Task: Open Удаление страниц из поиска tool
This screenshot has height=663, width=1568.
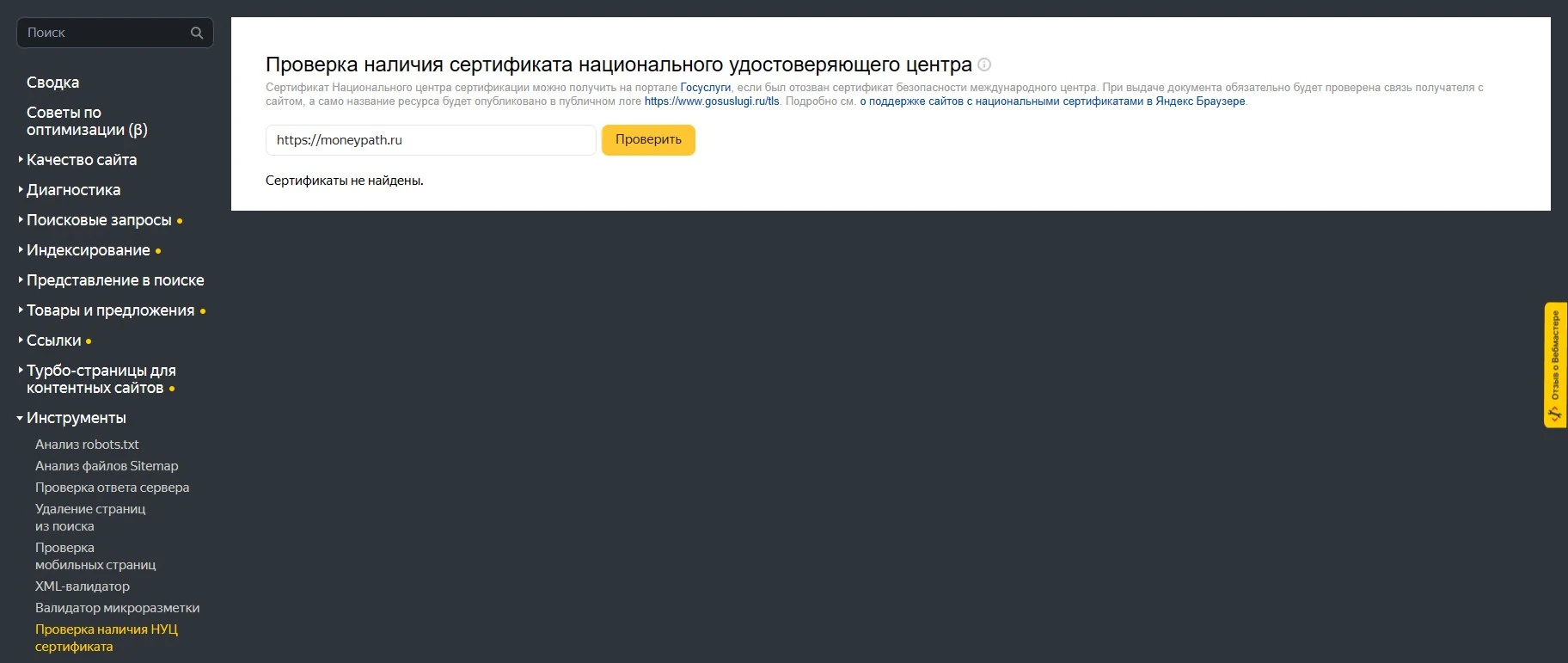Action: coord(90,518)
